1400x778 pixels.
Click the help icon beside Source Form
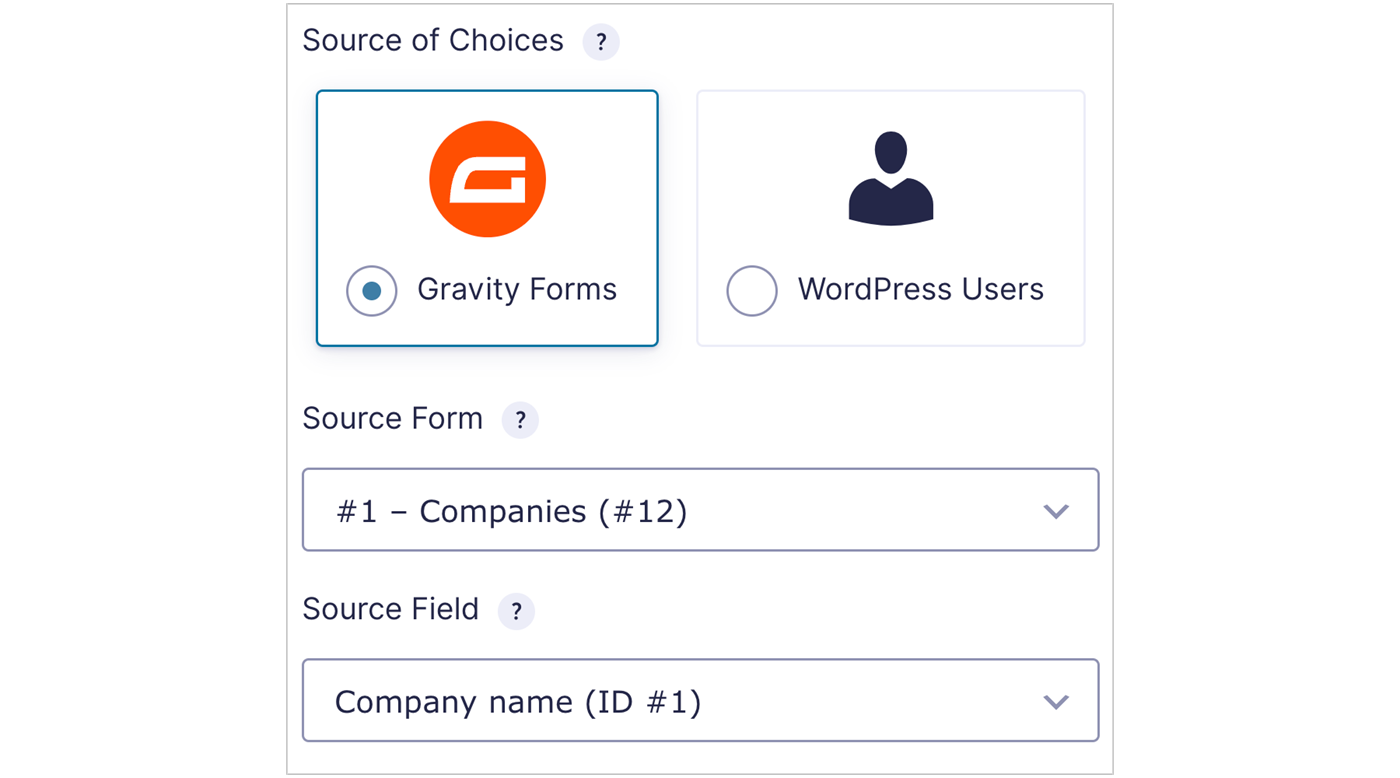click(x=520, y=420)
